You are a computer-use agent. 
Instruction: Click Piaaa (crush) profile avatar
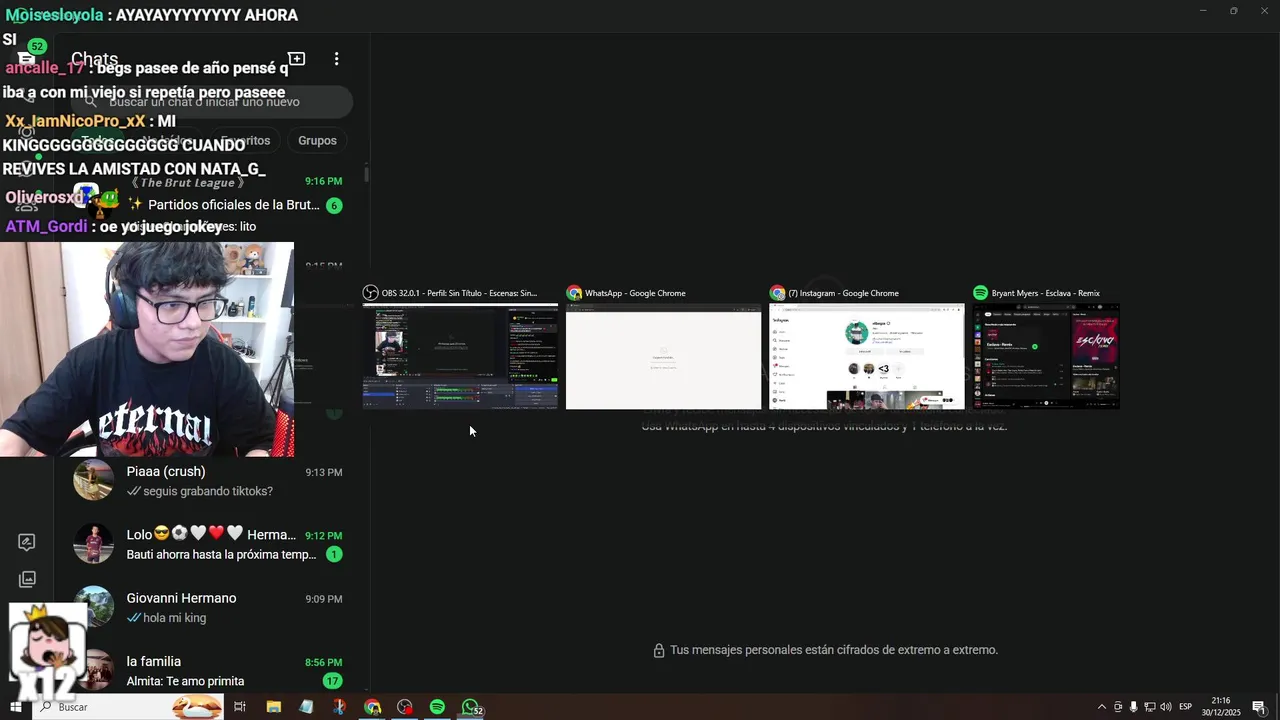coord(93,480)
